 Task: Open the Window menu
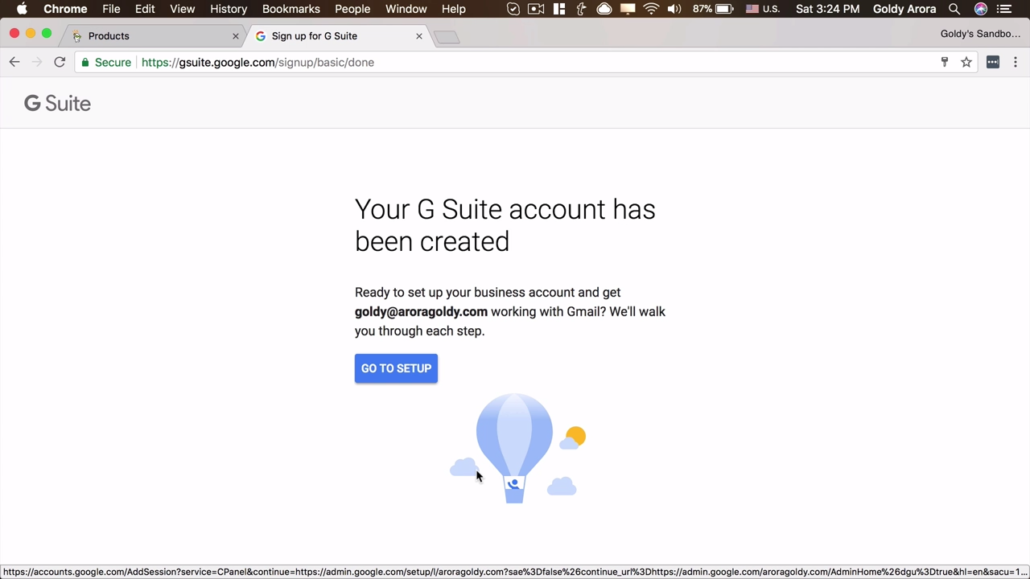pos(405,9)
